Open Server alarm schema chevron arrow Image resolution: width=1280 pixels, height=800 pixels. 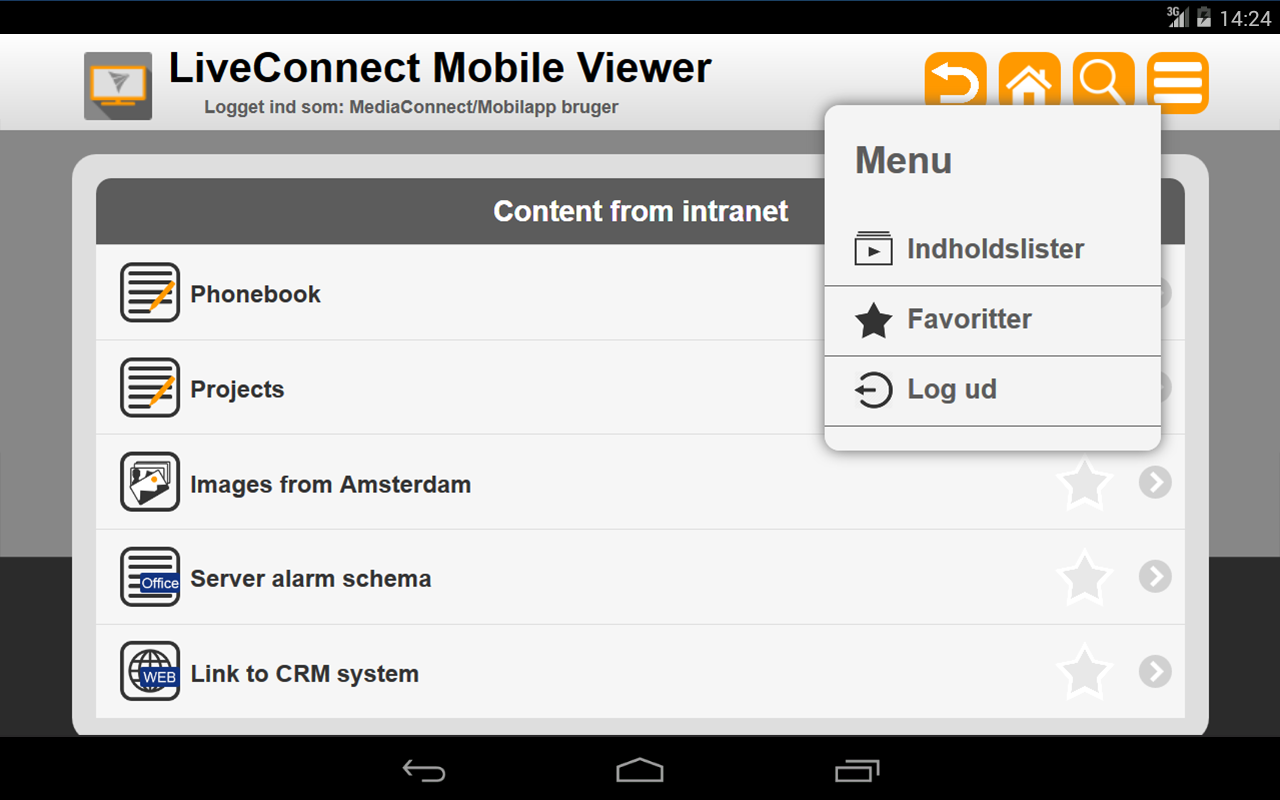pos(1155,576)
